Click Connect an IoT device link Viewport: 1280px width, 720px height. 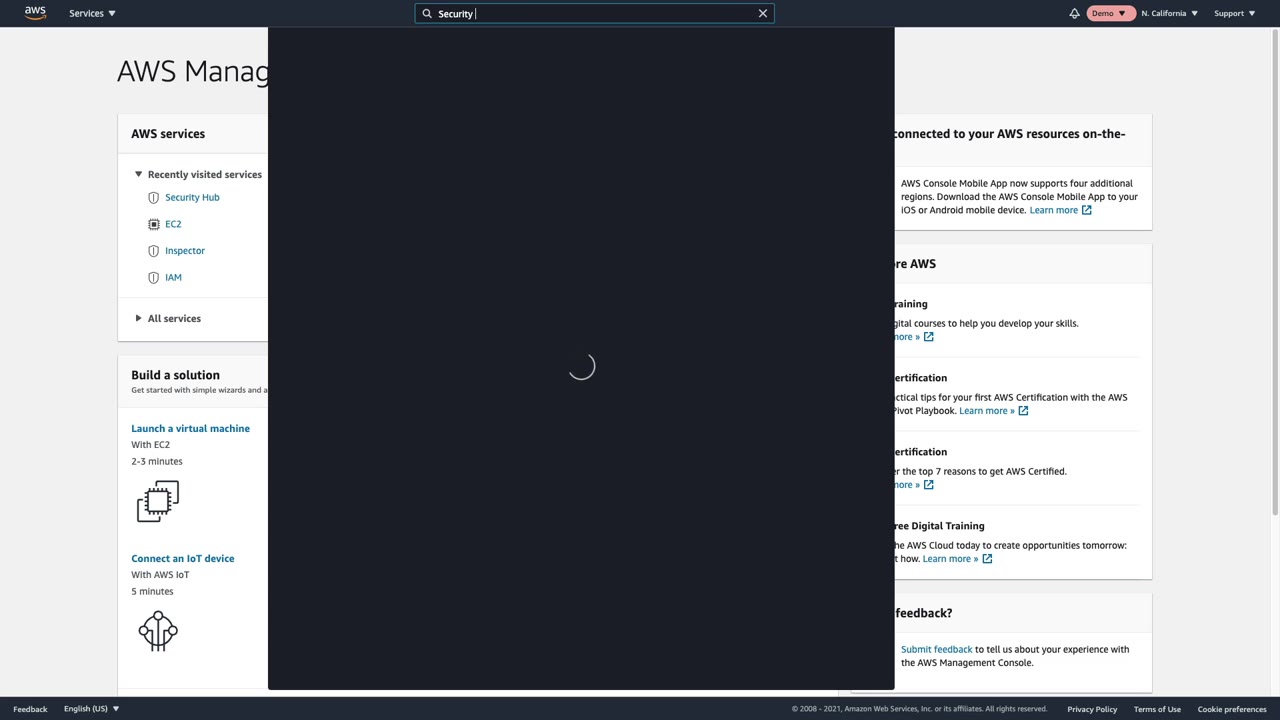pyautogui.click(x=182, y=558)
